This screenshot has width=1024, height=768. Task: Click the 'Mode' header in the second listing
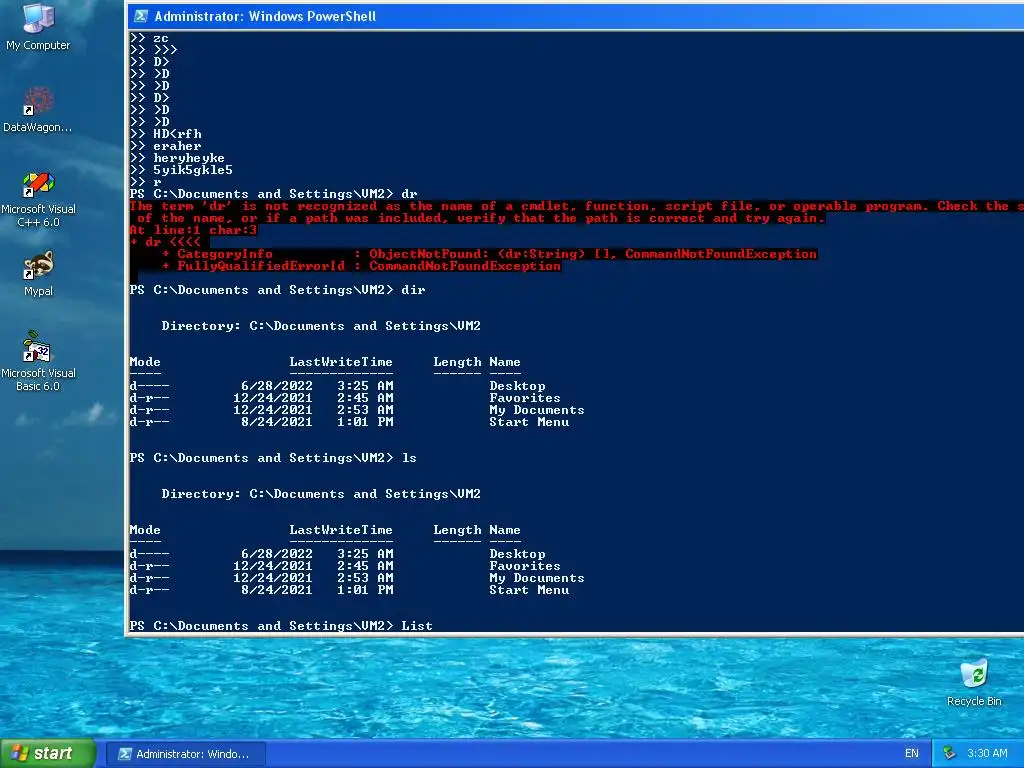[x=145, y=530]
